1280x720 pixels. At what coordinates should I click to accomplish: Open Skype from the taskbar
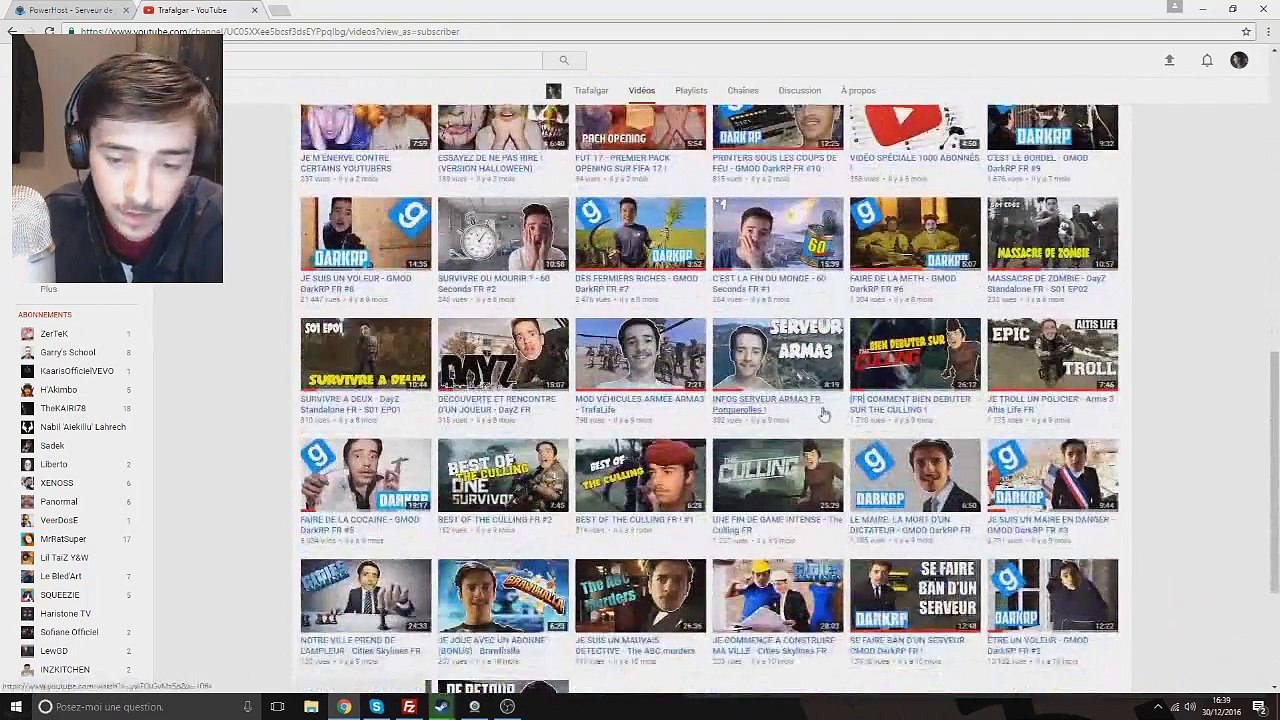376,707
